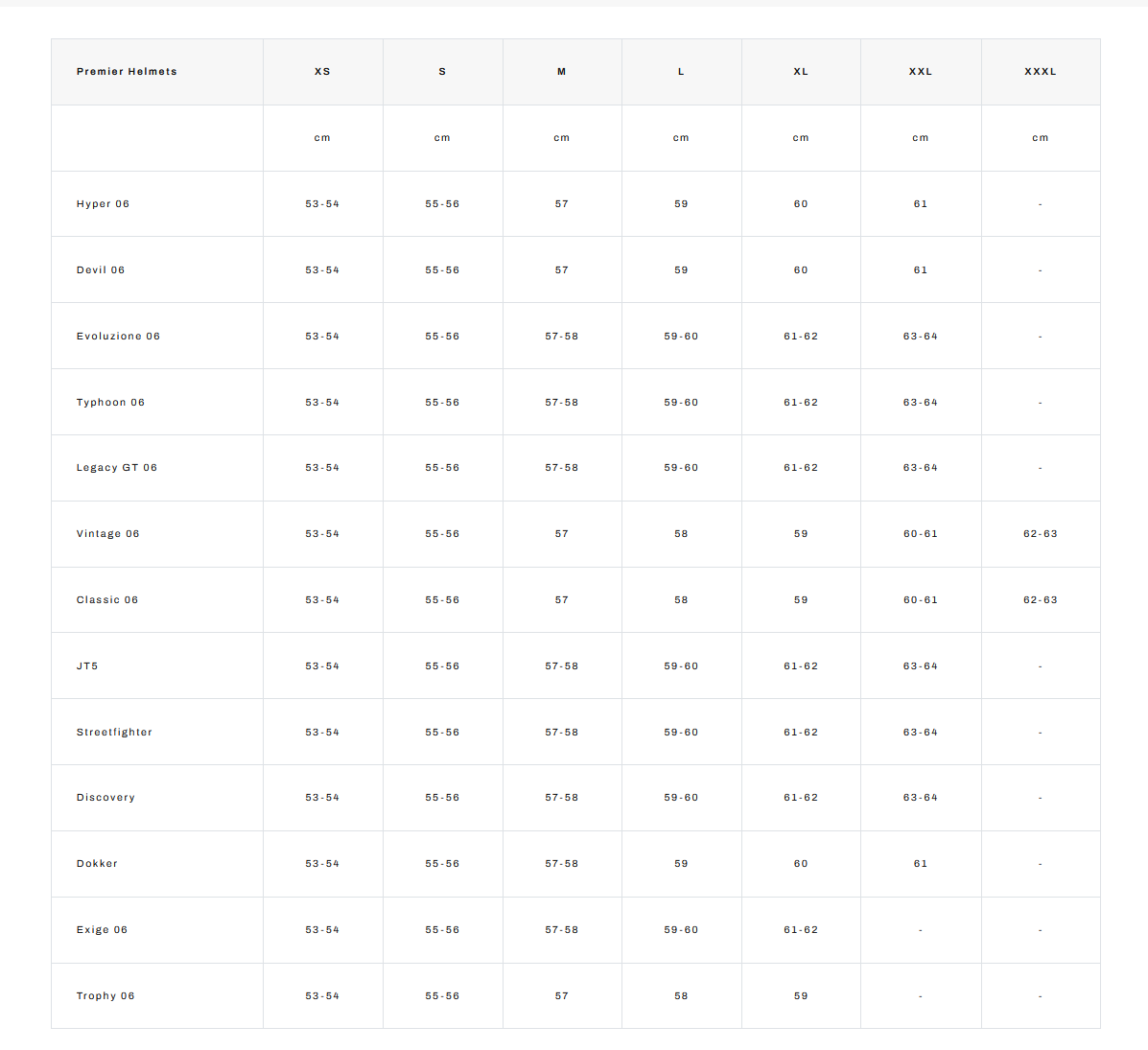Click Trophy 06 L value 58
Image resolution: width=1148 pixels, height=1050 pixels.
[681, 995]
